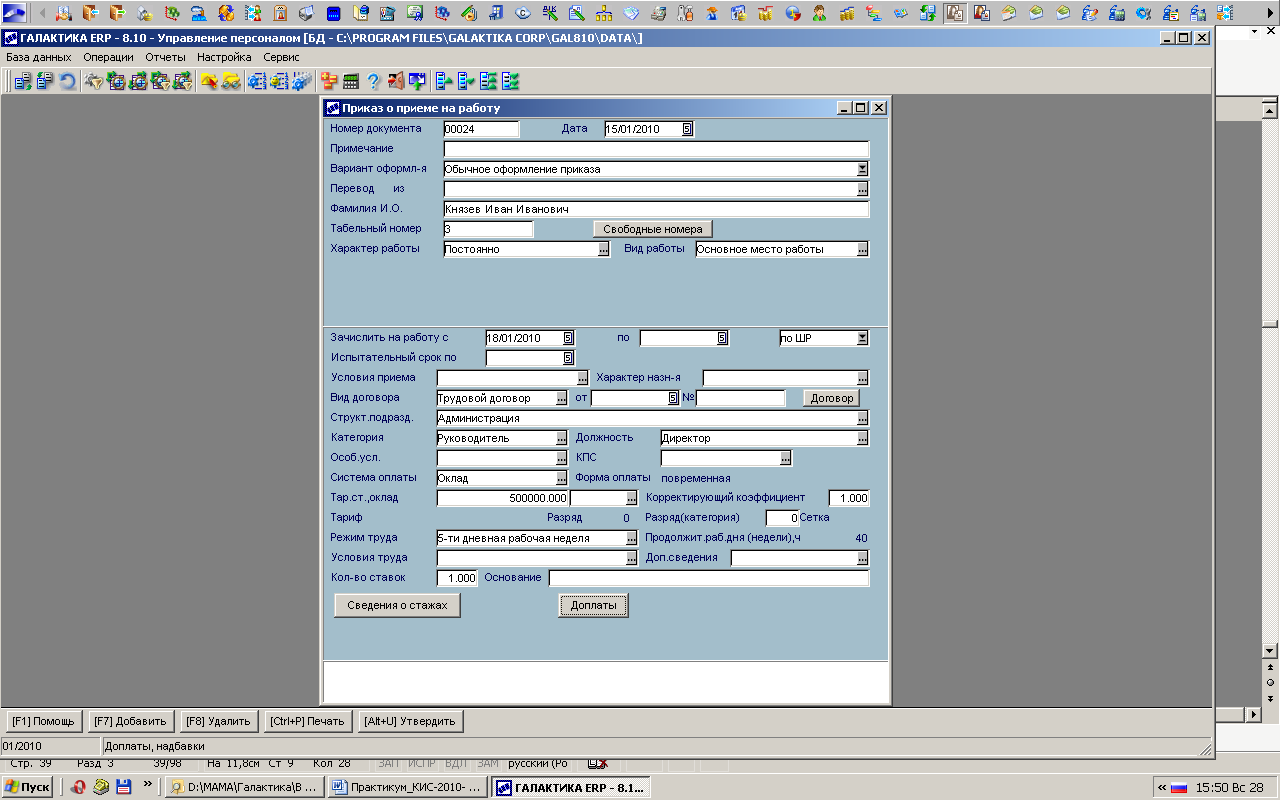
Task: Open calendar picker for contract 'от' date
Action: click(673, 398)
